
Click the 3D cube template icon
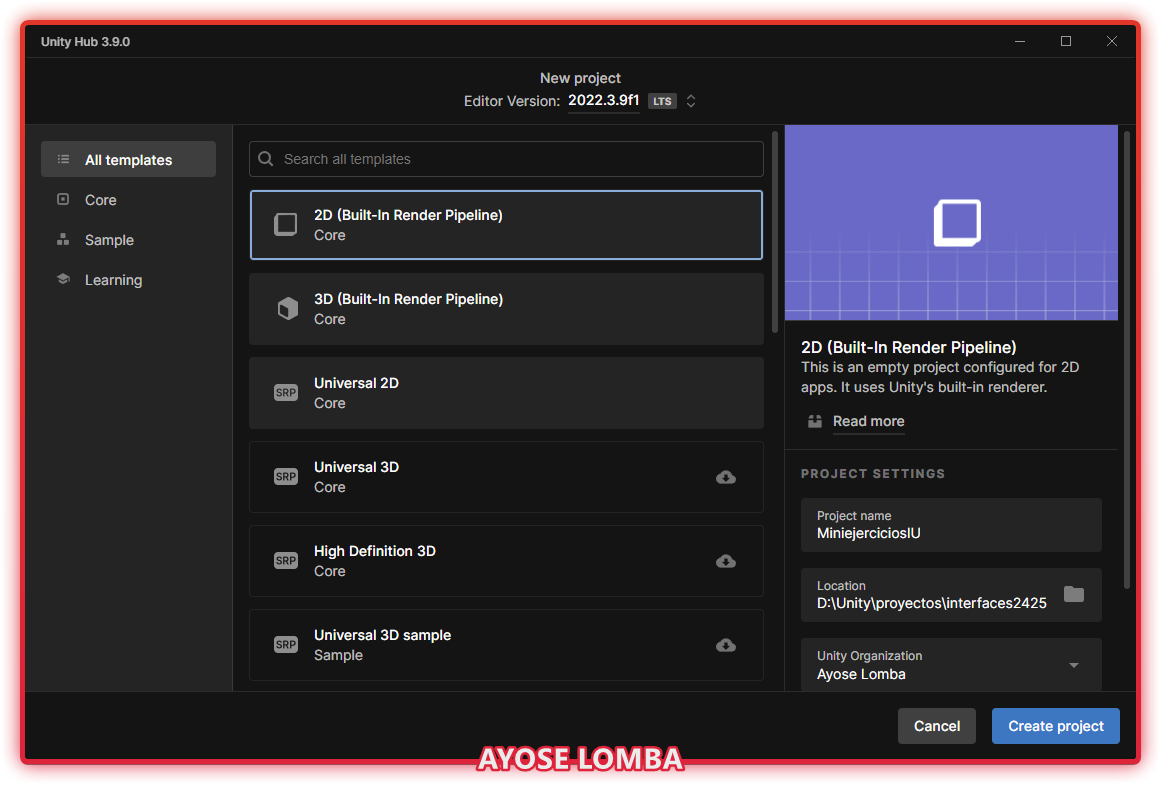pyautogui.click(x=287, y=309)
